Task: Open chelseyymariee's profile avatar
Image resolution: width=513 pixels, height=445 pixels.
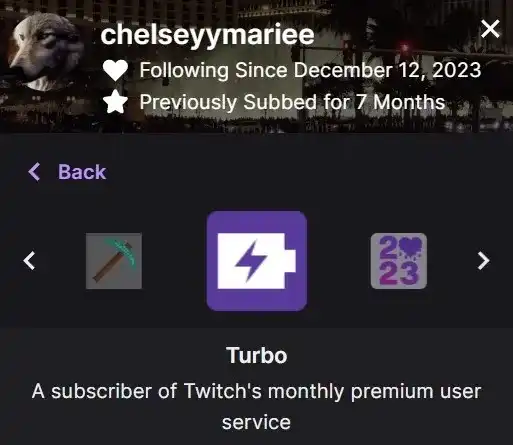Action: 45,52
